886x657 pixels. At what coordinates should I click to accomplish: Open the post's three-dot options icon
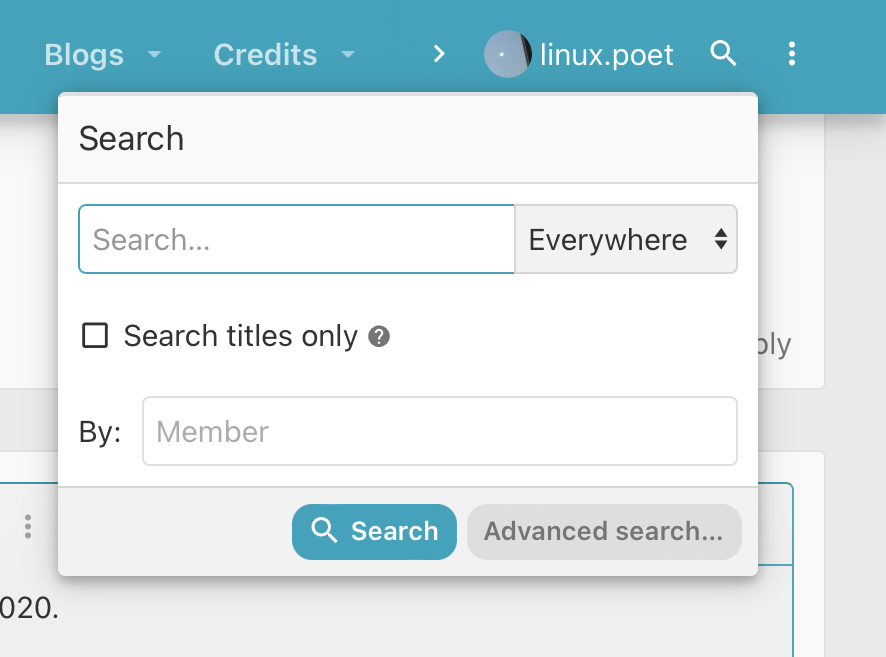tap(28, 527)
